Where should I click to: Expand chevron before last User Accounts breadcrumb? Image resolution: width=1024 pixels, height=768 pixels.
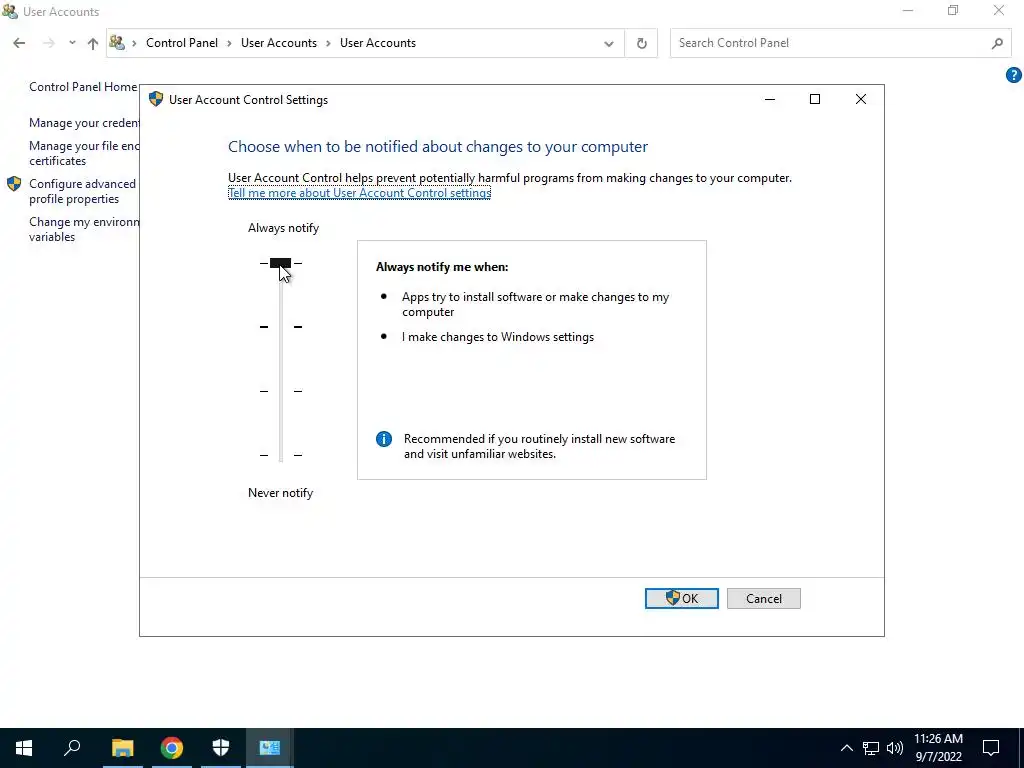coord(328,43)
